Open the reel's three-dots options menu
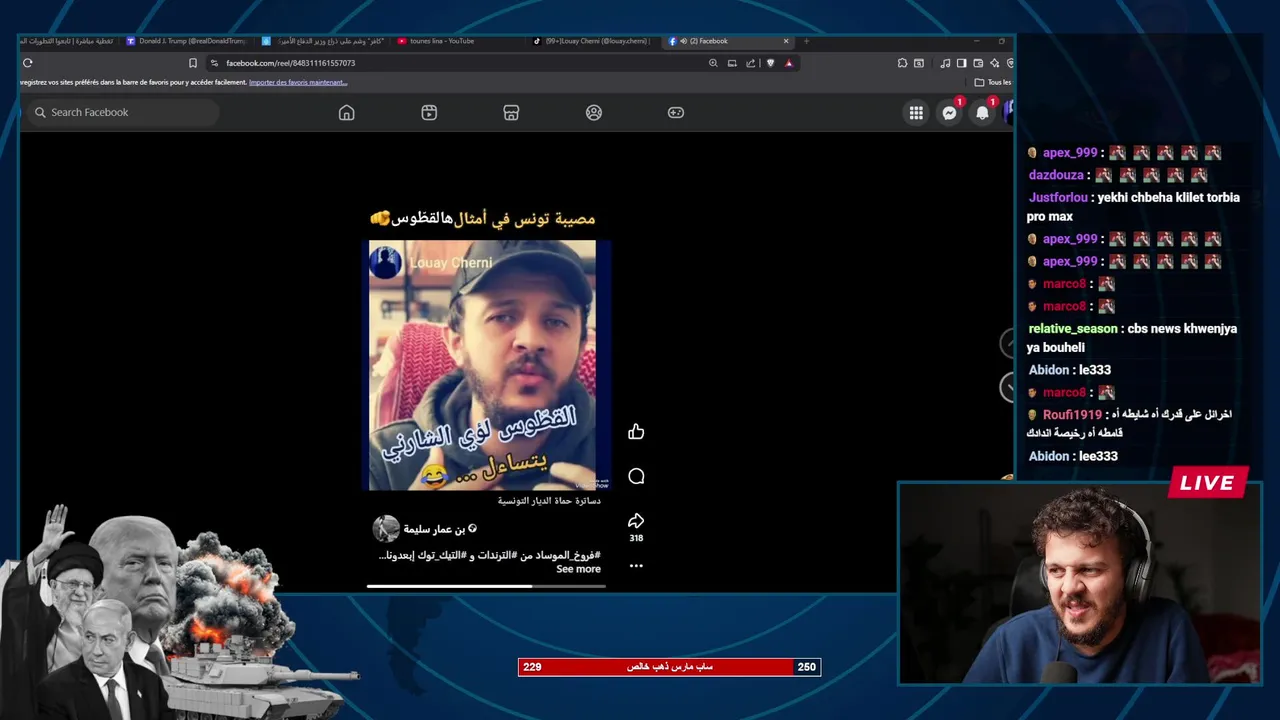This screenshot has height=720, width=1280. (x=636, y=566)
